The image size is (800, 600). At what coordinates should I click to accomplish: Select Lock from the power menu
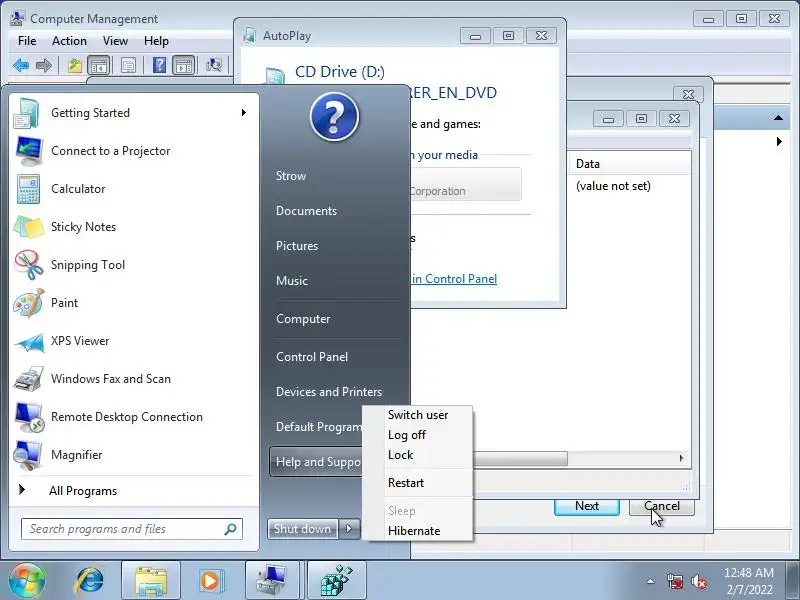point(401,455)
